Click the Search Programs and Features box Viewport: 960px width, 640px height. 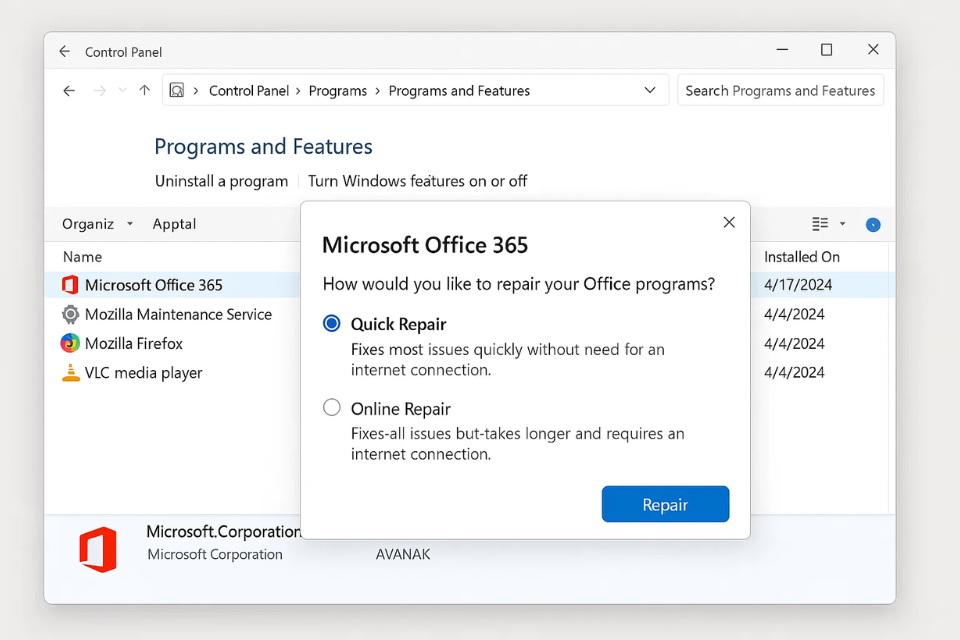pos(780,90)
